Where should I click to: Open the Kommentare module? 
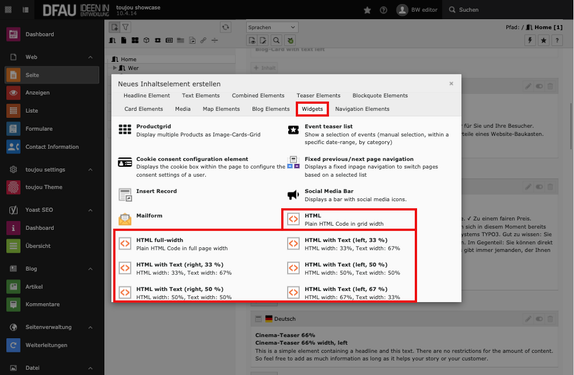(x=13, y=304)
